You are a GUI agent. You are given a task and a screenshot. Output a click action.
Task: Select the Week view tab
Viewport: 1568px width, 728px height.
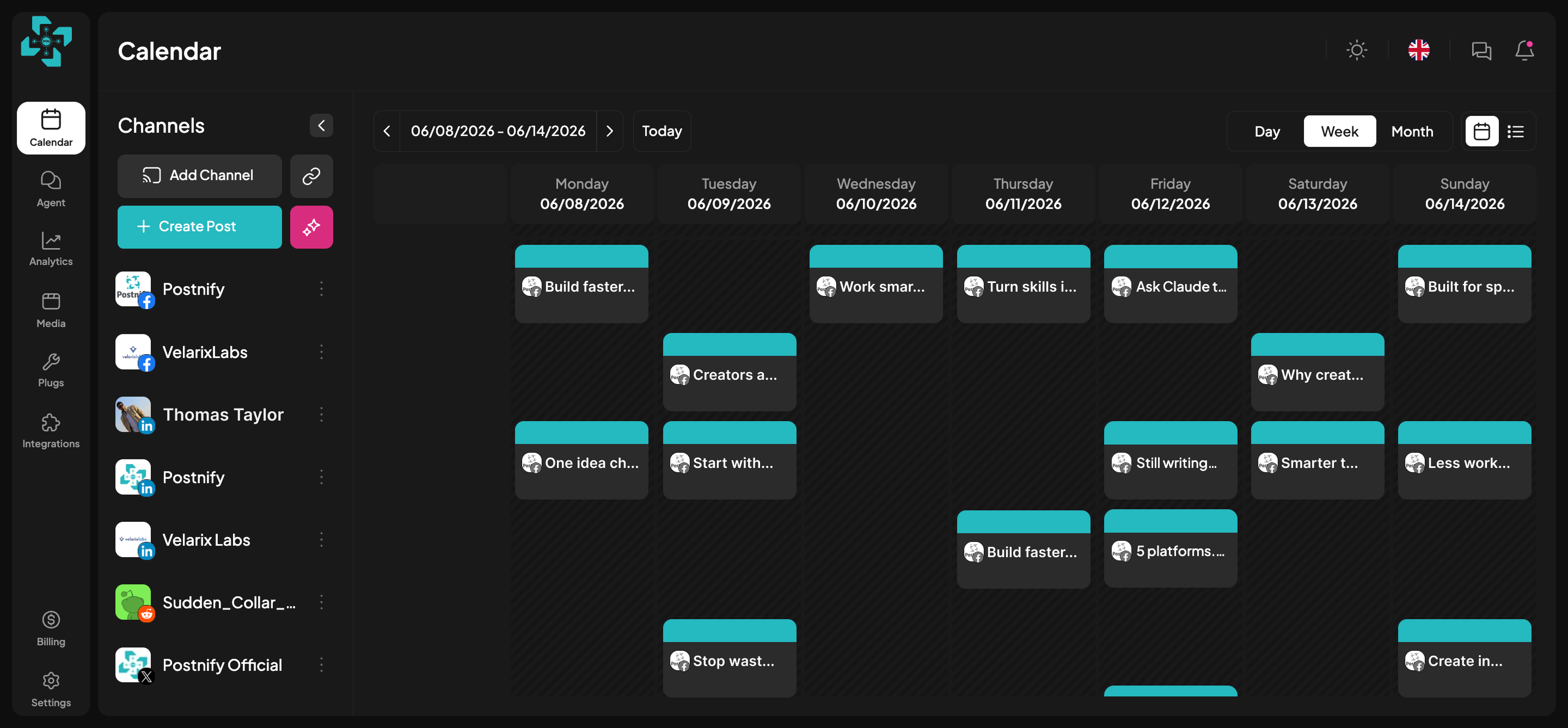[x=1339, y=131]
